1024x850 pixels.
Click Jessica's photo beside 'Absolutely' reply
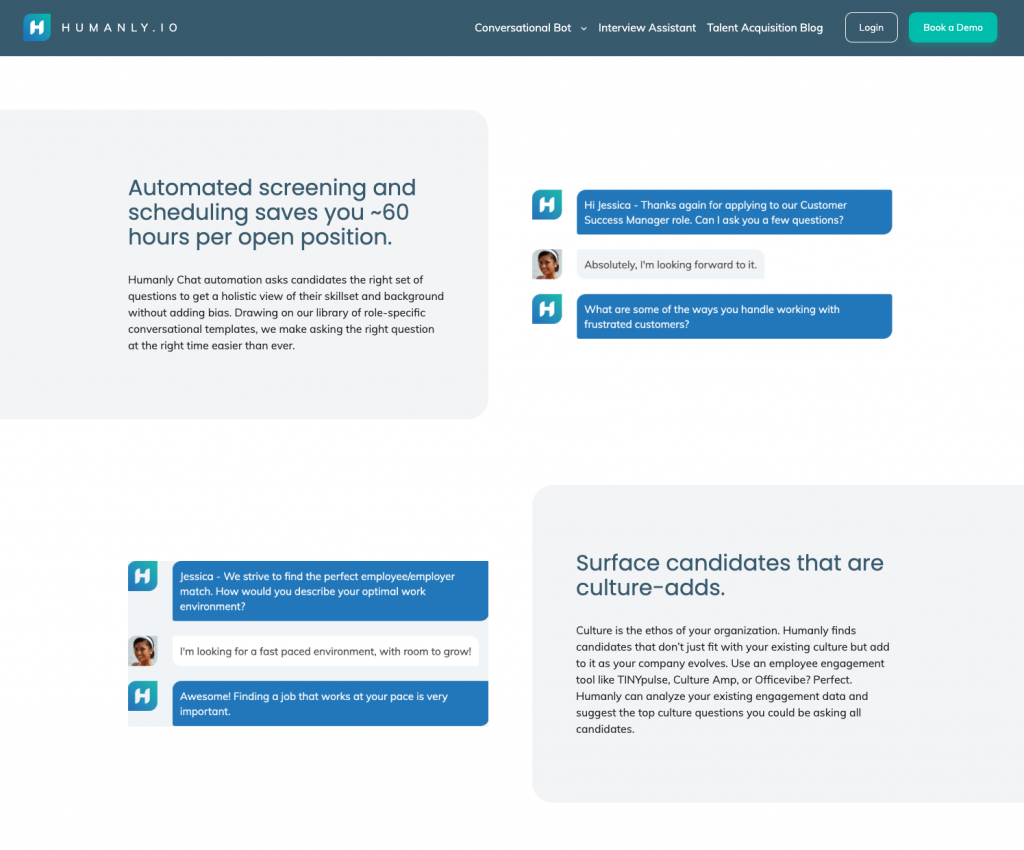pos(547,264)
